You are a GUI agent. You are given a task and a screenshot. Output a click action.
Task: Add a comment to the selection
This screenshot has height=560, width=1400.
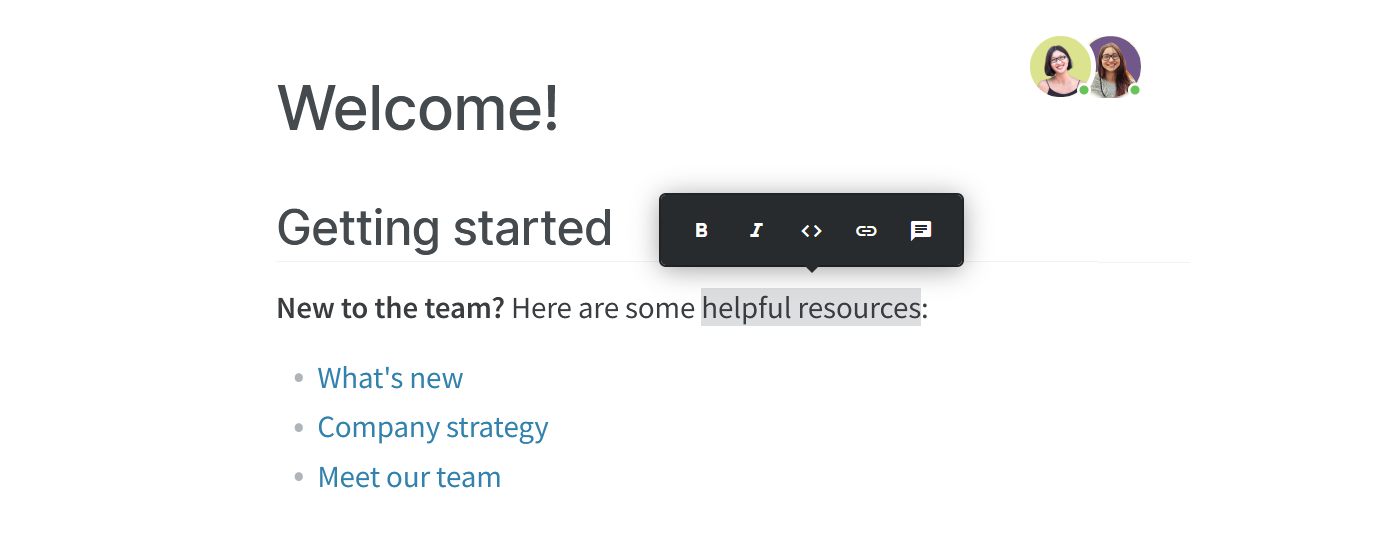pos(921,231)
